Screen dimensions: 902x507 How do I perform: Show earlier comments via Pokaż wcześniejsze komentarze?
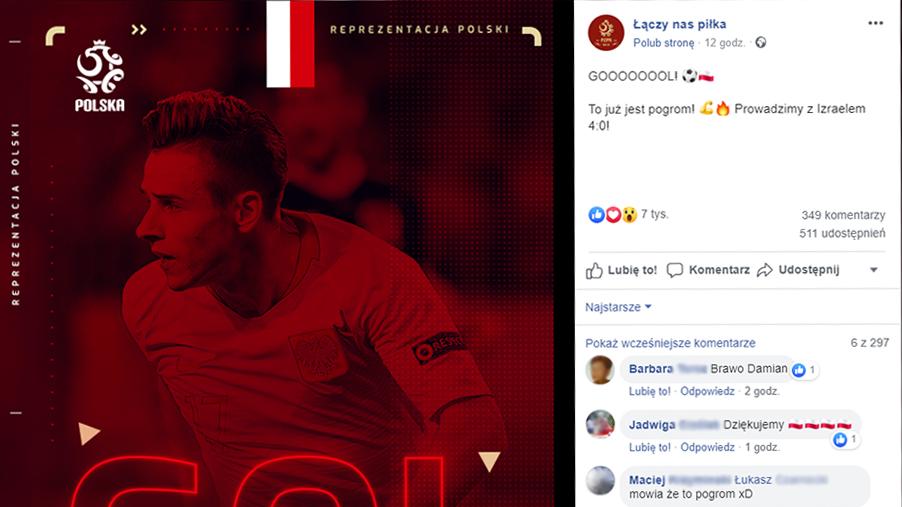pyautogui.click(x=670, y=343)
